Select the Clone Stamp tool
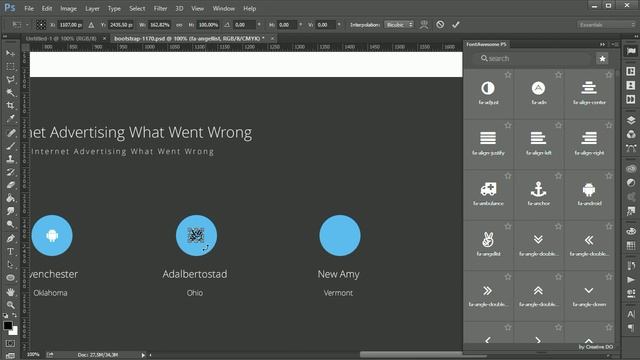 click(10, 159)
